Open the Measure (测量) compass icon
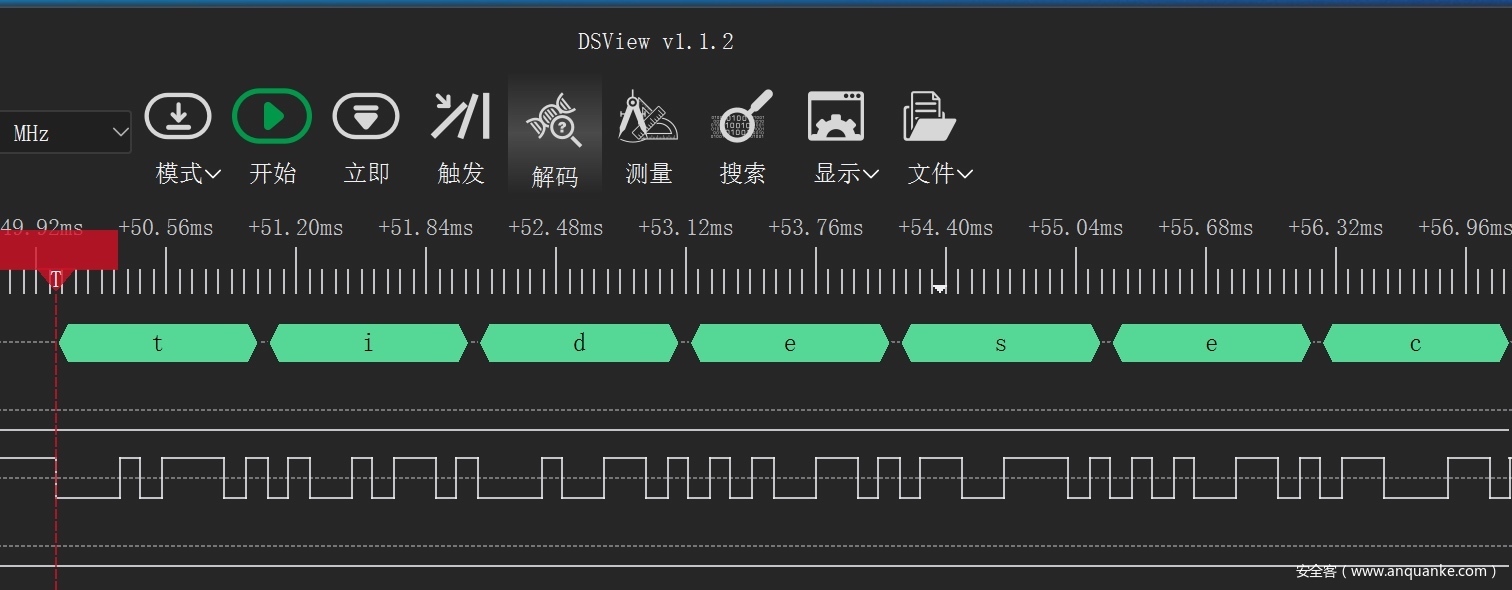The image size is (1512, 590). point(648,117)
